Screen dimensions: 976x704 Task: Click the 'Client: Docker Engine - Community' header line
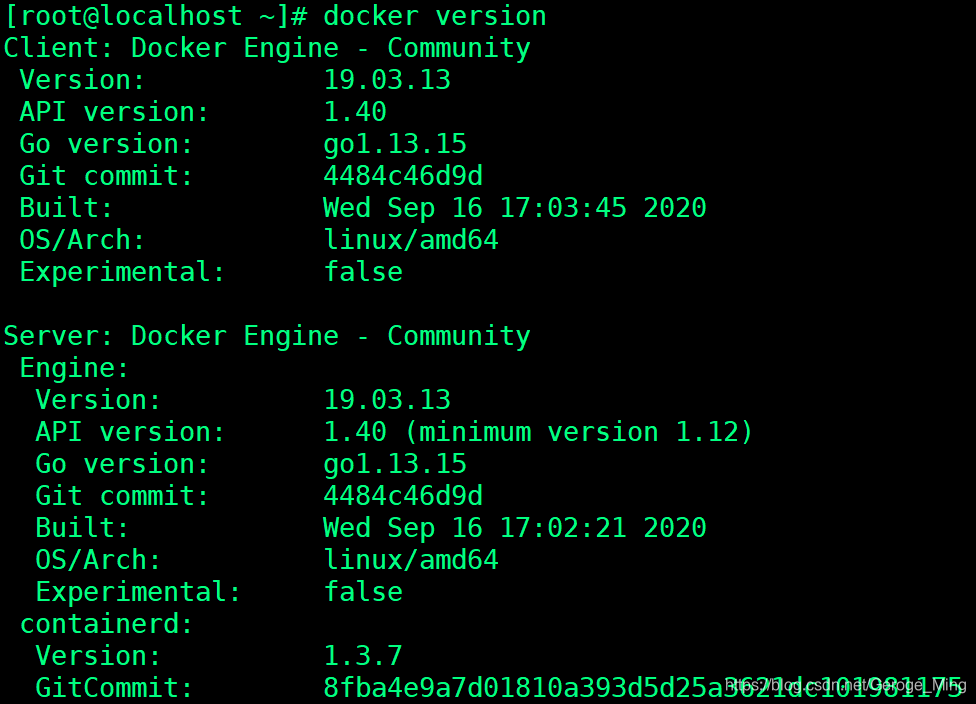tap(267, 49)
